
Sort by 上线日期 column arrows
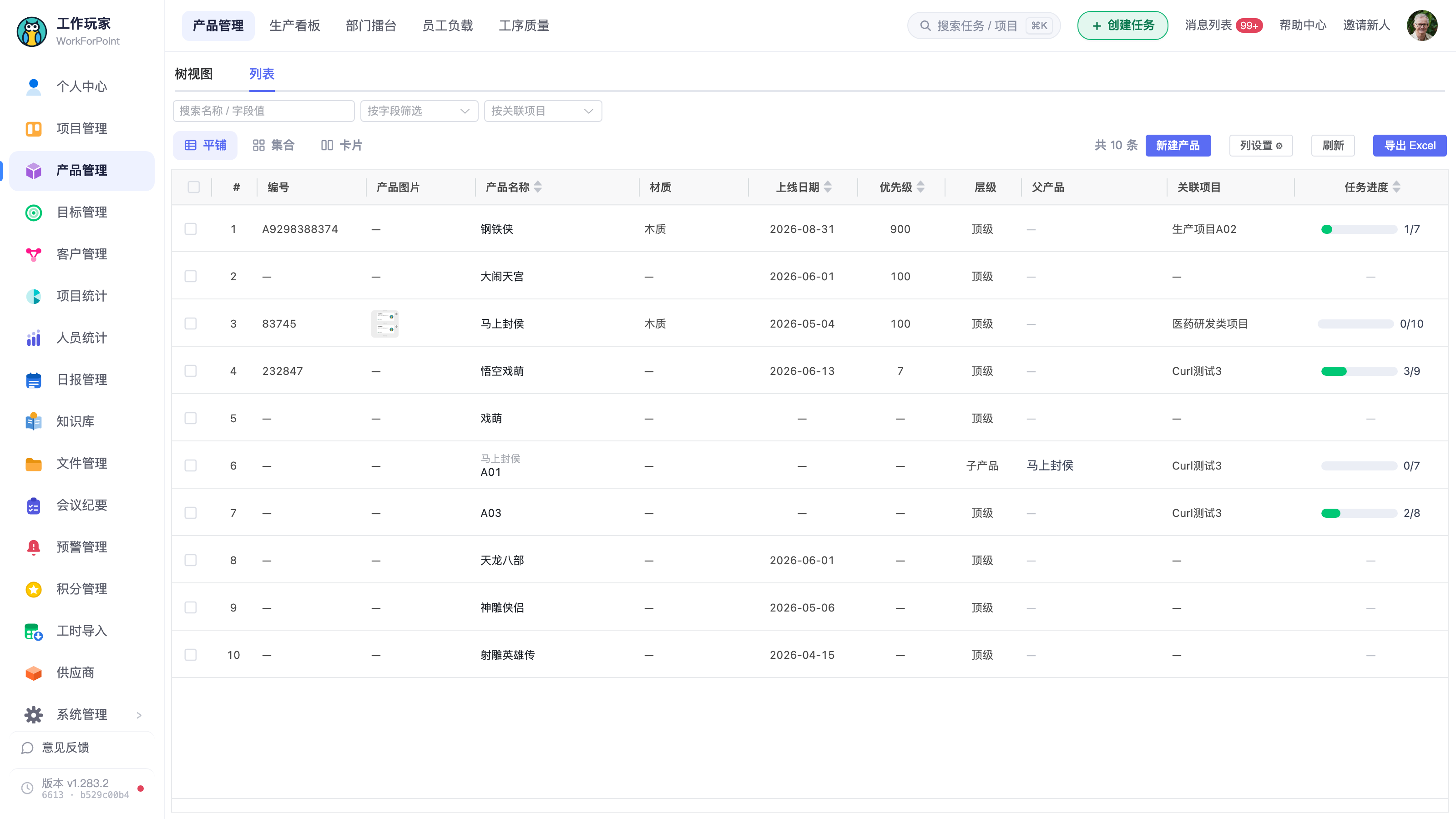[828, 187]
